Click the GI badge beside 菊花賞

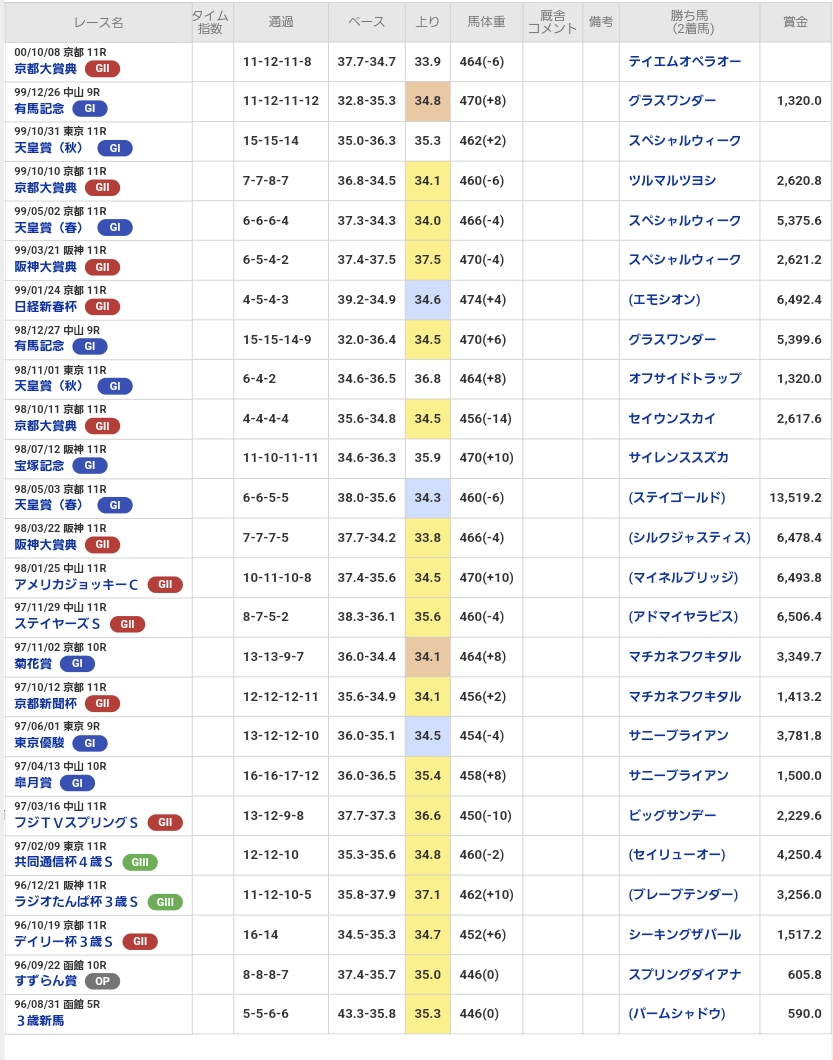[x=76, y=664]
